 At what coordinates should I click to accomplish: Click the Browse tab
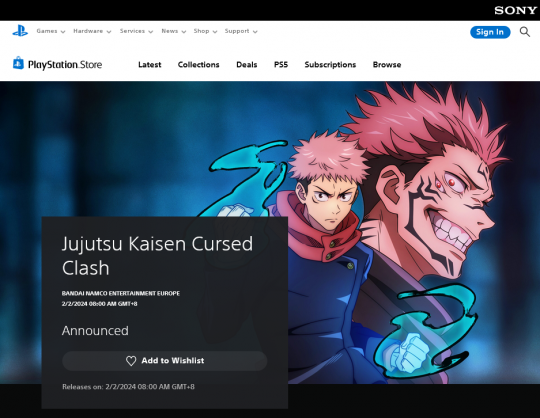pos(387,65)
